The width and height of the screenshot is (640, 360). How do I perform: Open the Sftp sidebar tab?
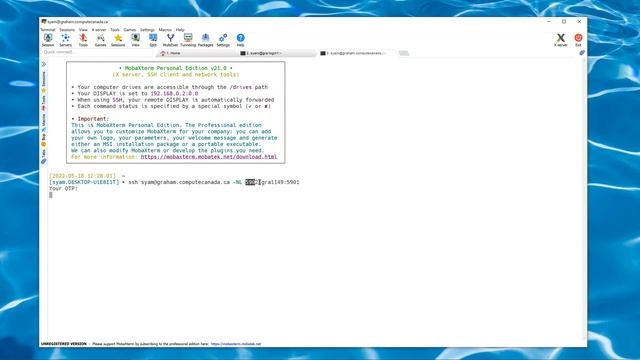pos(44,140)
